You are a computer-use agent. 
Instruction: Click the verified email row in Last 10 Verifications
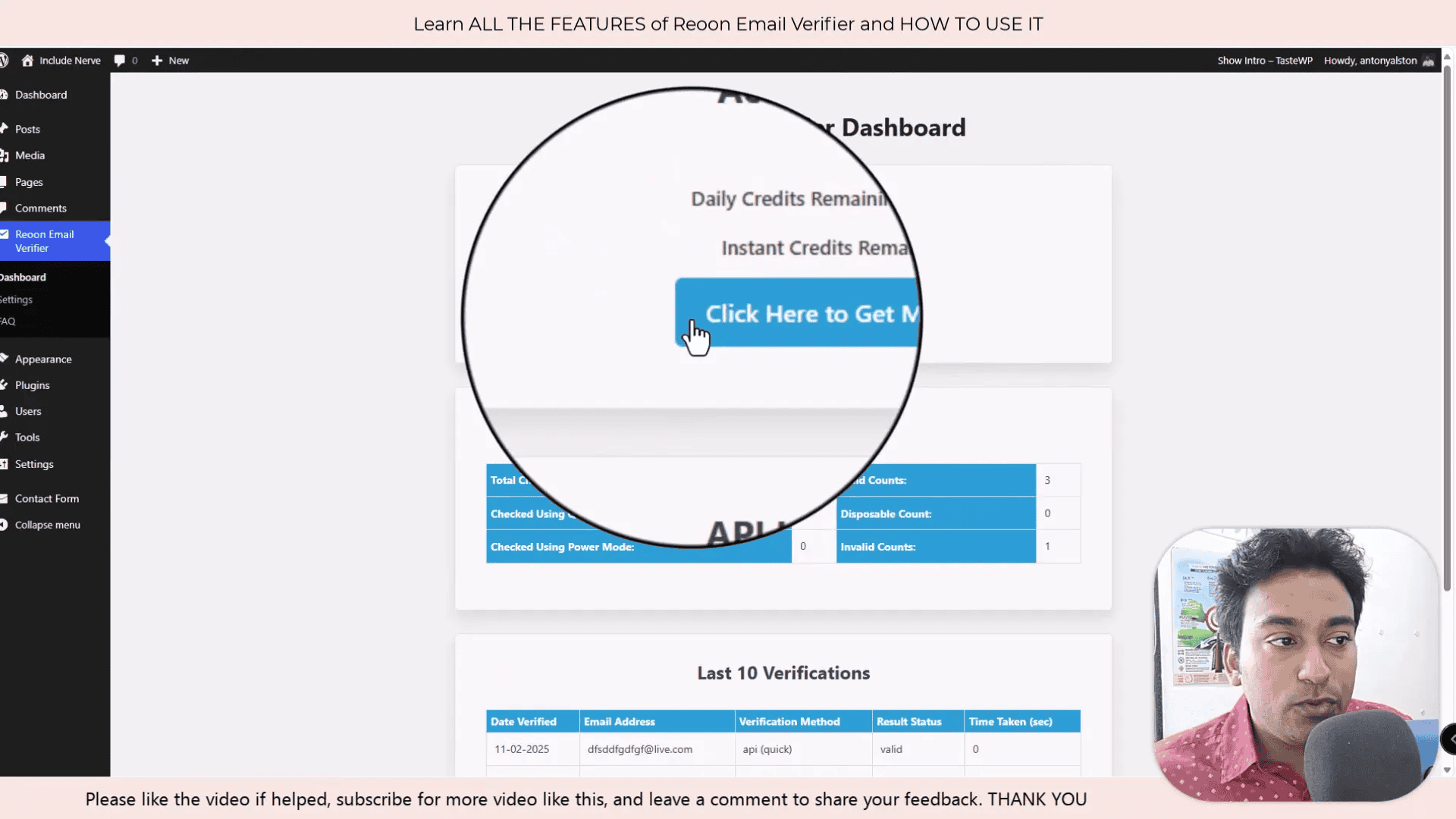point(783,749)
